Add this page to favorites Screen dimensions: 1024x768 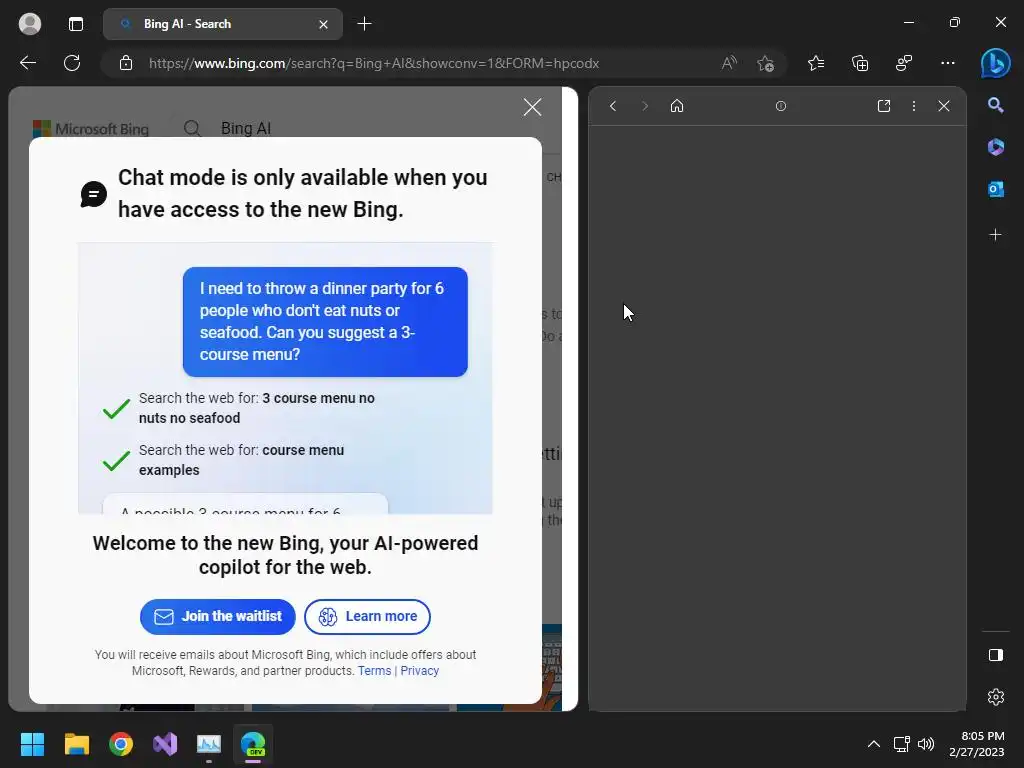(x=765, y=63)
